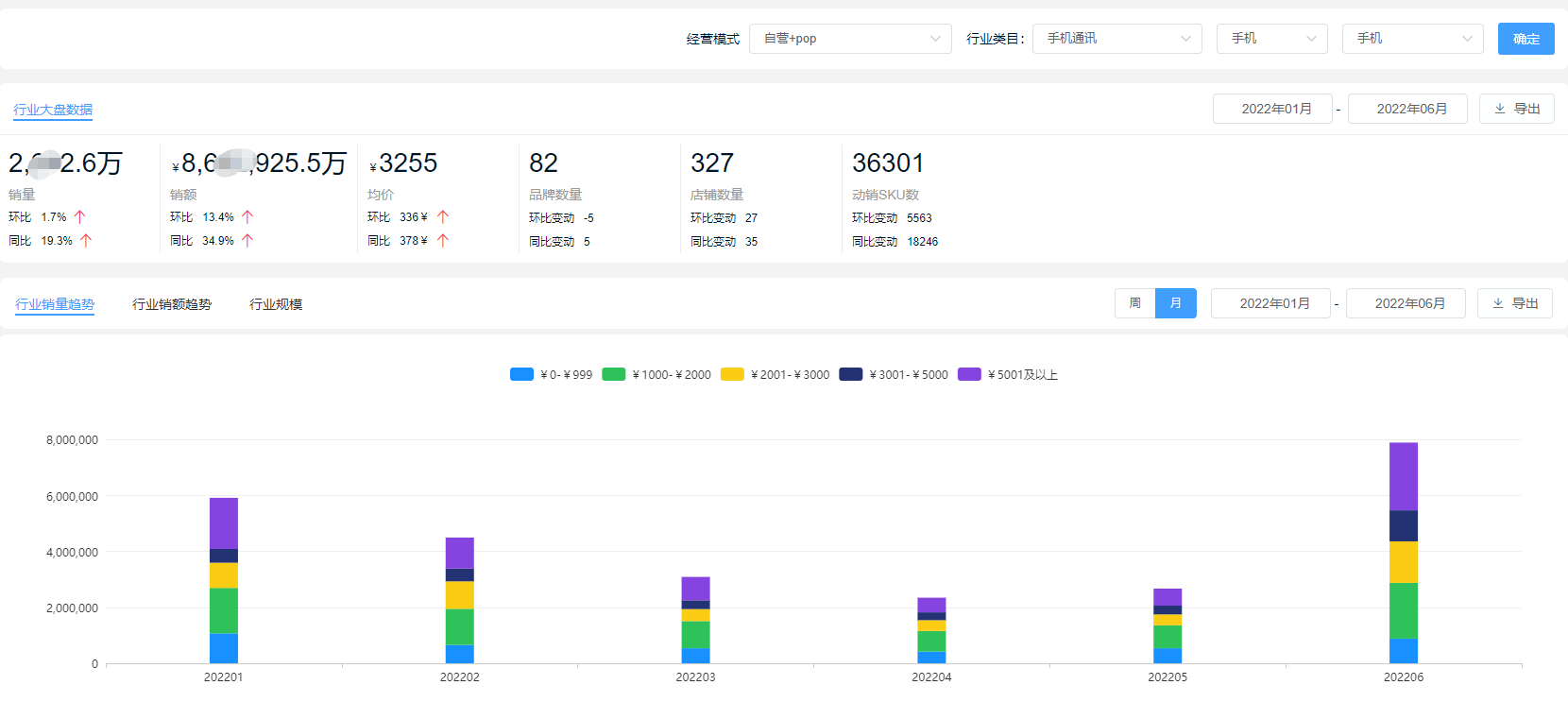Image resolution: width=1568 pixels, height=702 pixels.
Task: Toggle the ¥0-¥999 blue legend item
Action: 552,375
